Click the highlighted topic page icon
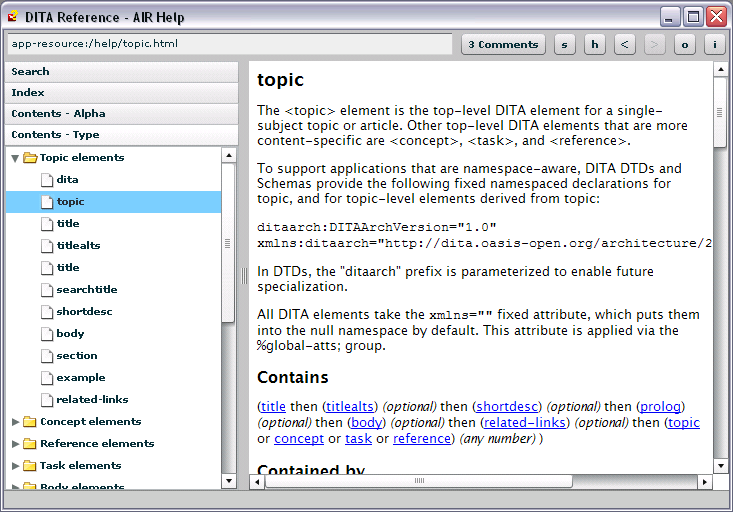The height and width of the screenshot is (512, 733). coord(47,202)
